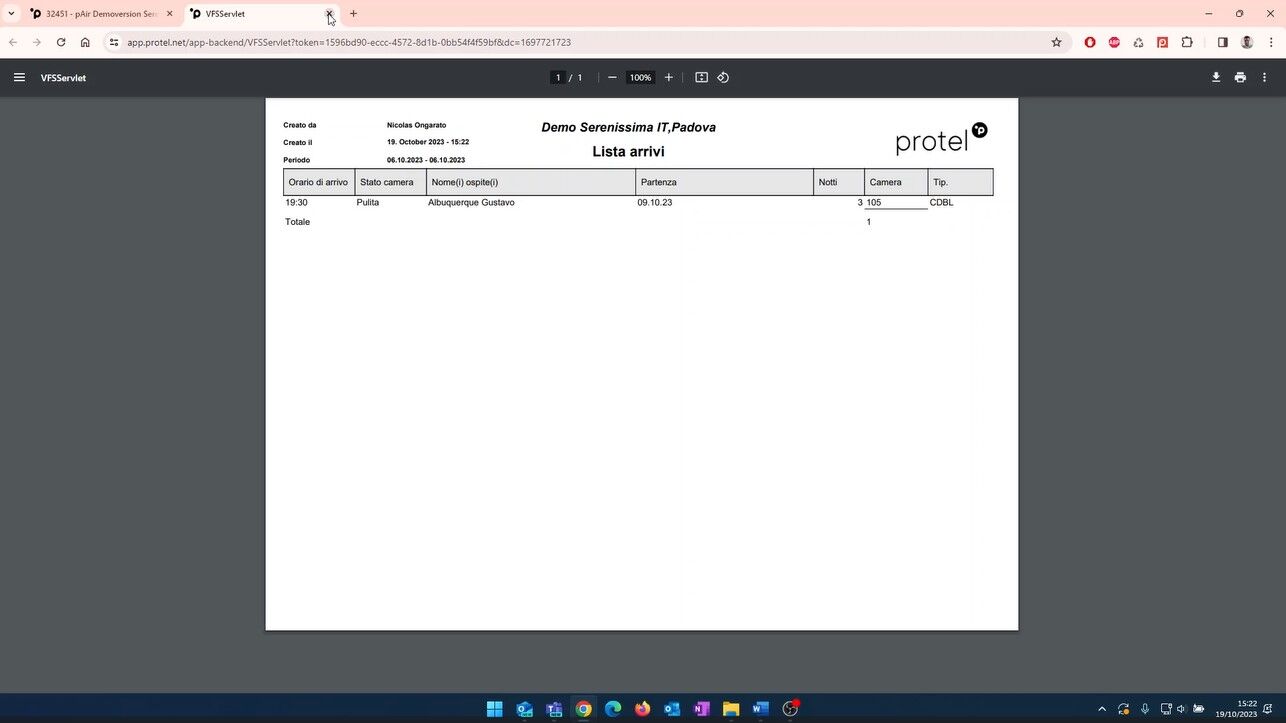The image size is (1286, 723).
Task: Switch to the pAir Demoversion tab
Action: click(x=100, y=14)
